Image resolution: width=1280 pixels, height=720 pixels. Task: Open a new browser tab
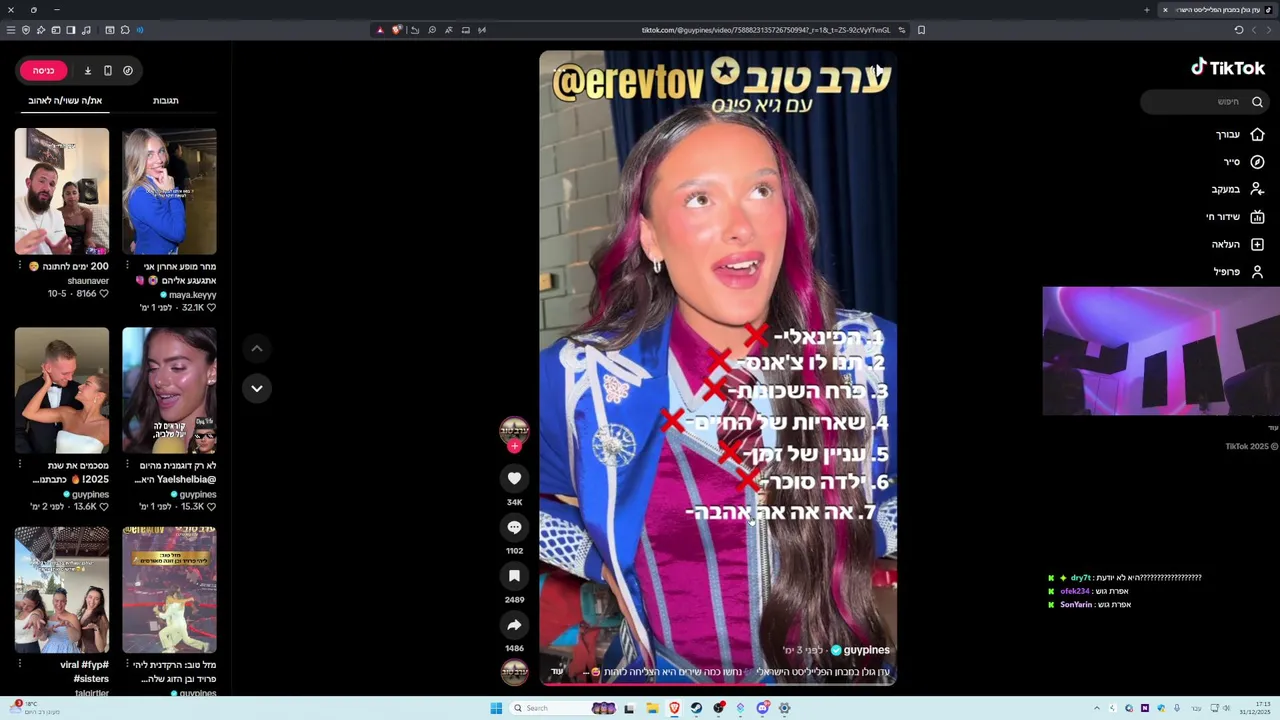pyautogui.click(x=1146, y=10)
